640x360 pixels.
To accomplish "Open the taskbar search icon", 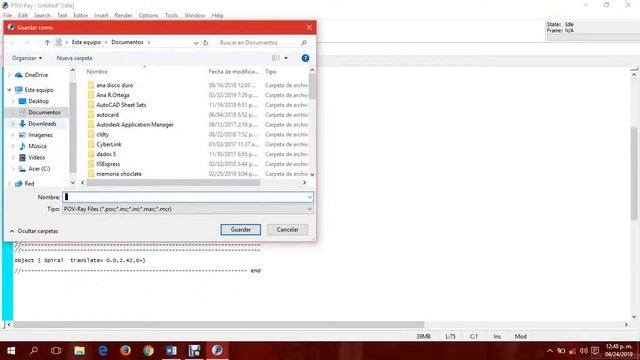I will point(34,351).
